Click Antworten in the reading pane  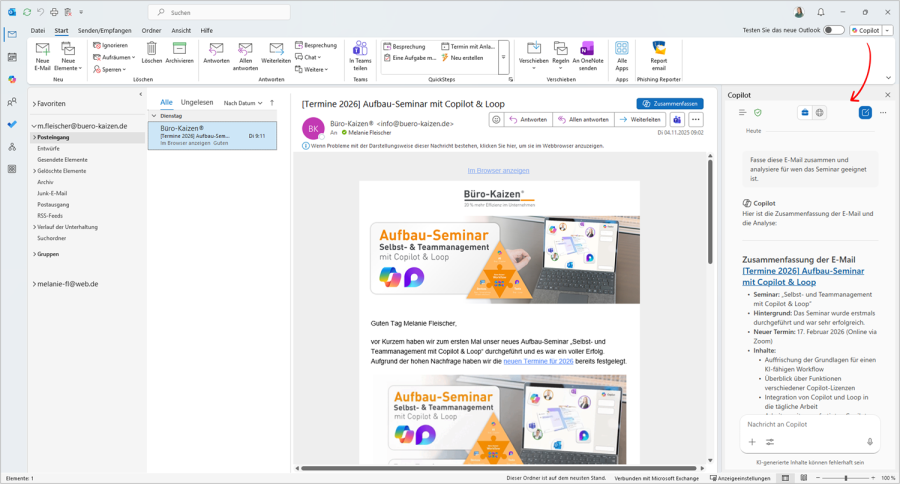[529, 119]
